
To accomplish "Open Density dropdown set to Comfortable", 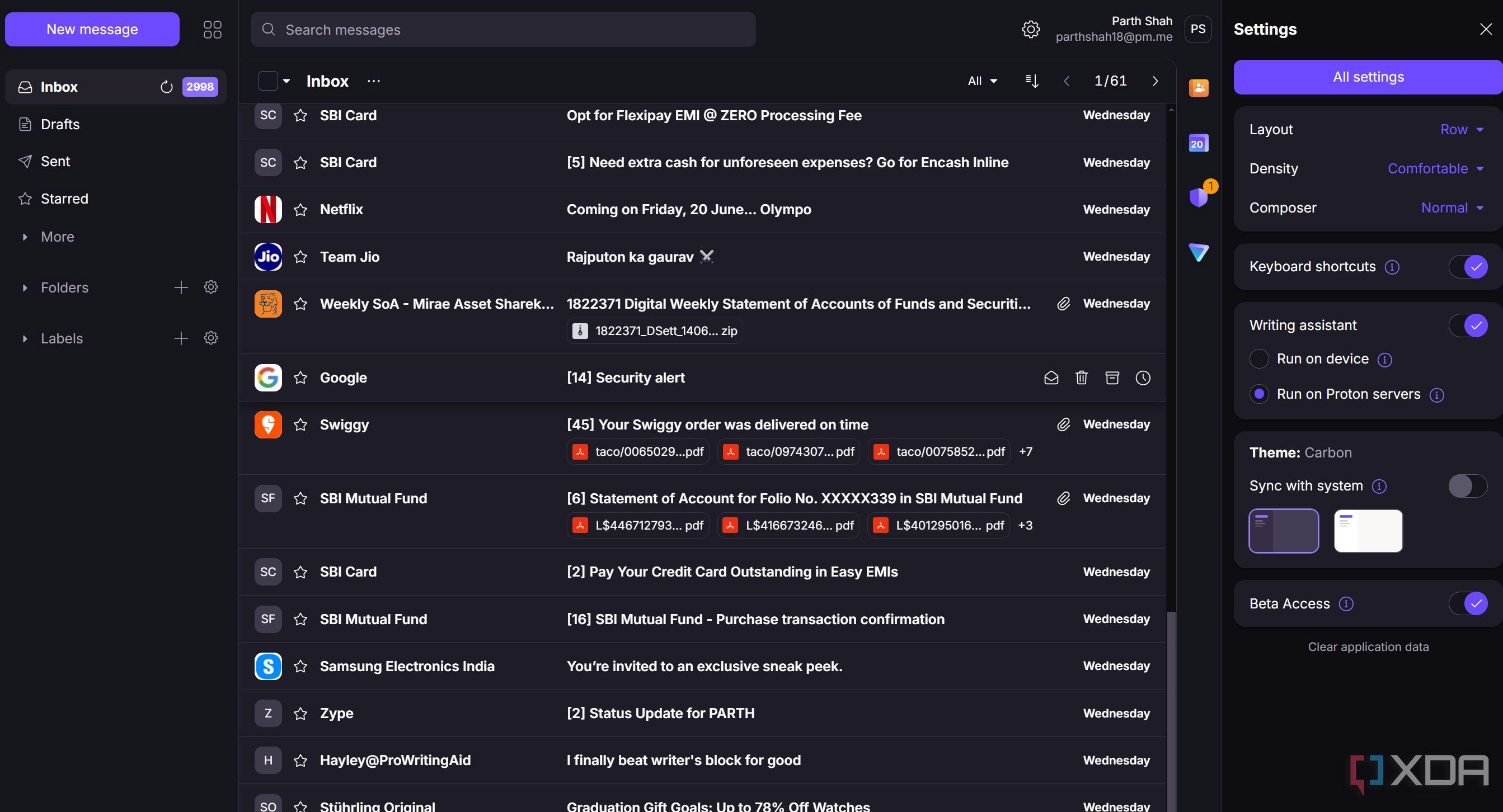I will click(x=1435, y=168).
